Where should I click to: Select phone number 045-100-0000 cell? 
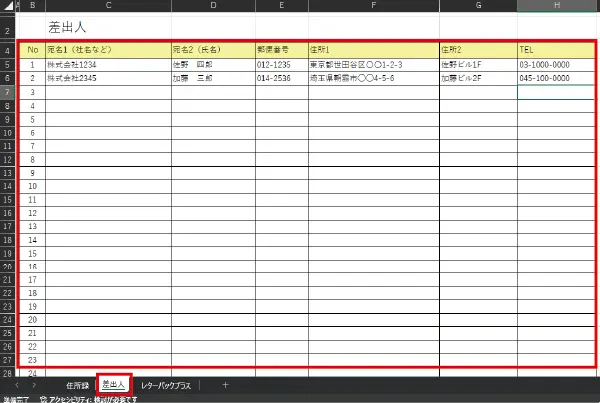[x=556, y=77]
